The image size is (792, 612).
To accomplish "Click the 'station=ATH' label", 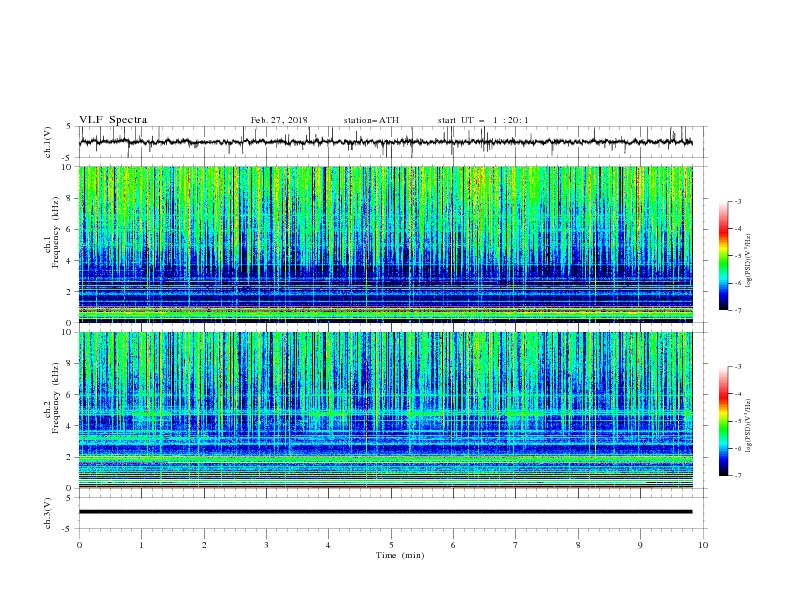I will [x=371, y=120].
